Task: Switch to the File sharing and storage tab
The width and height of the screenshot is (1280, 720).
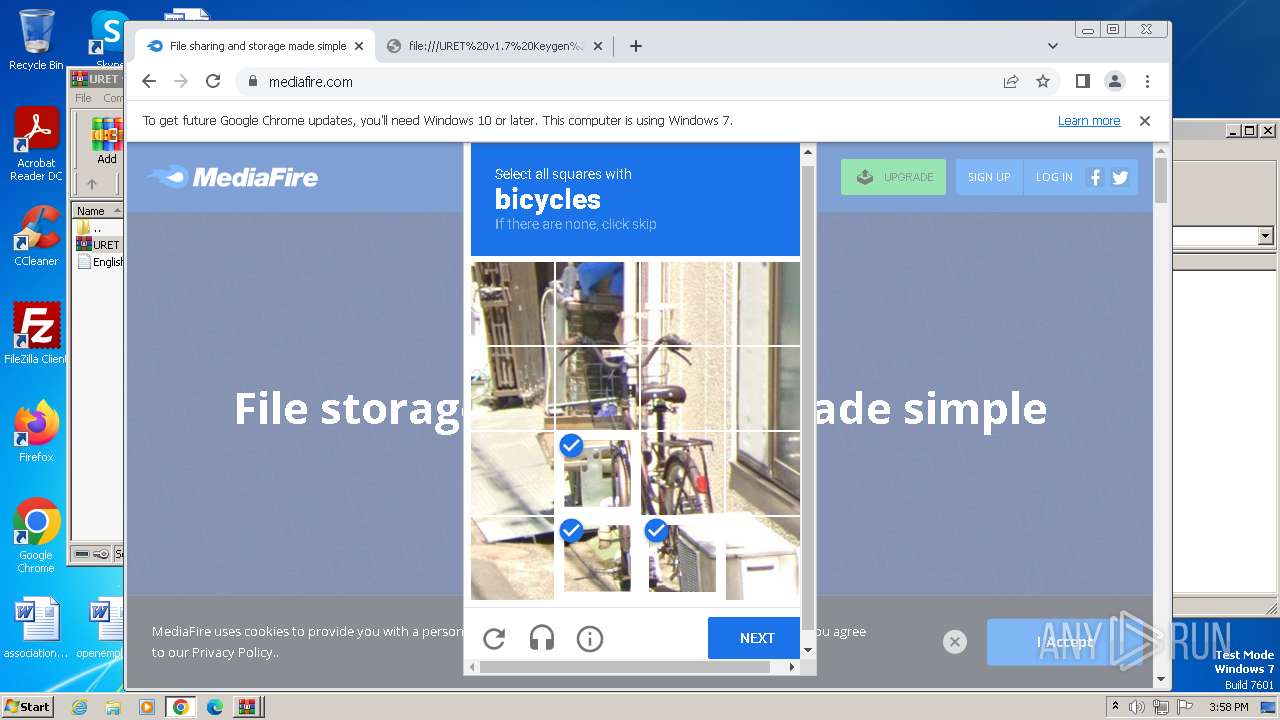Action: click(x=255, y=46)
